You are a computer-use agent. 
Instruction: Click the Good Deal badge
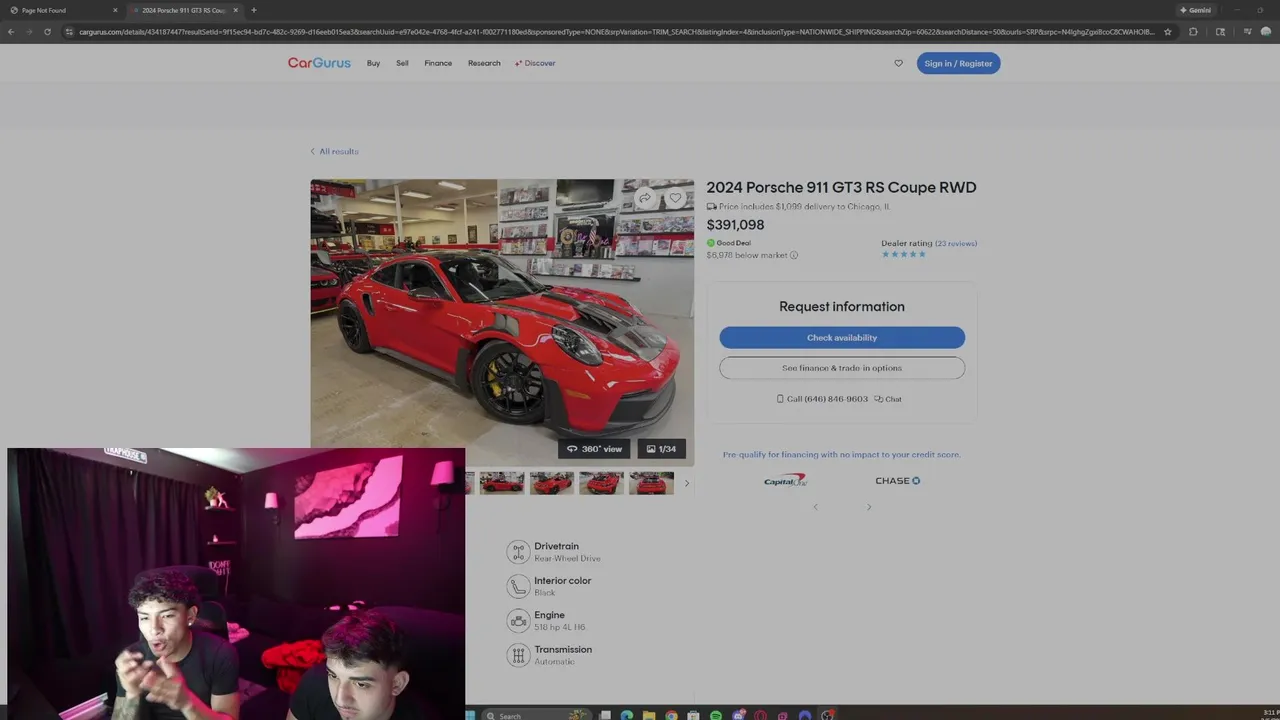coord(729,243)
